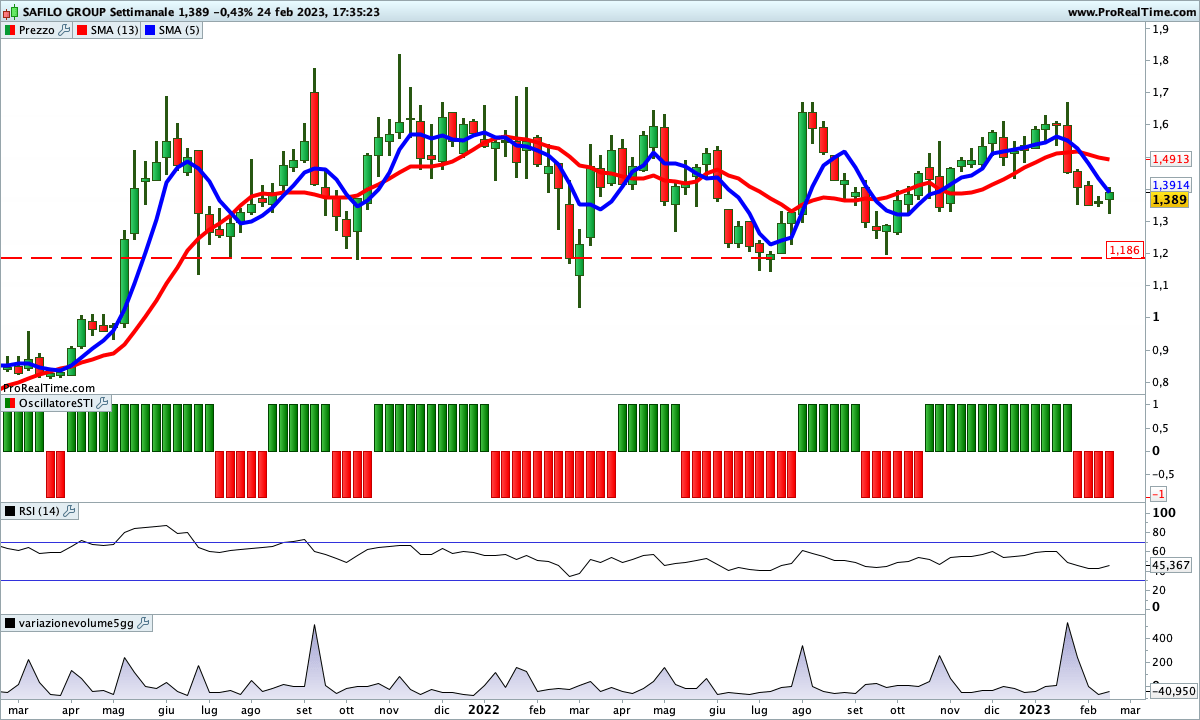Click the 2022 year marker on time axis
This screenshot has height=720, width=1200.
(484, 709)
